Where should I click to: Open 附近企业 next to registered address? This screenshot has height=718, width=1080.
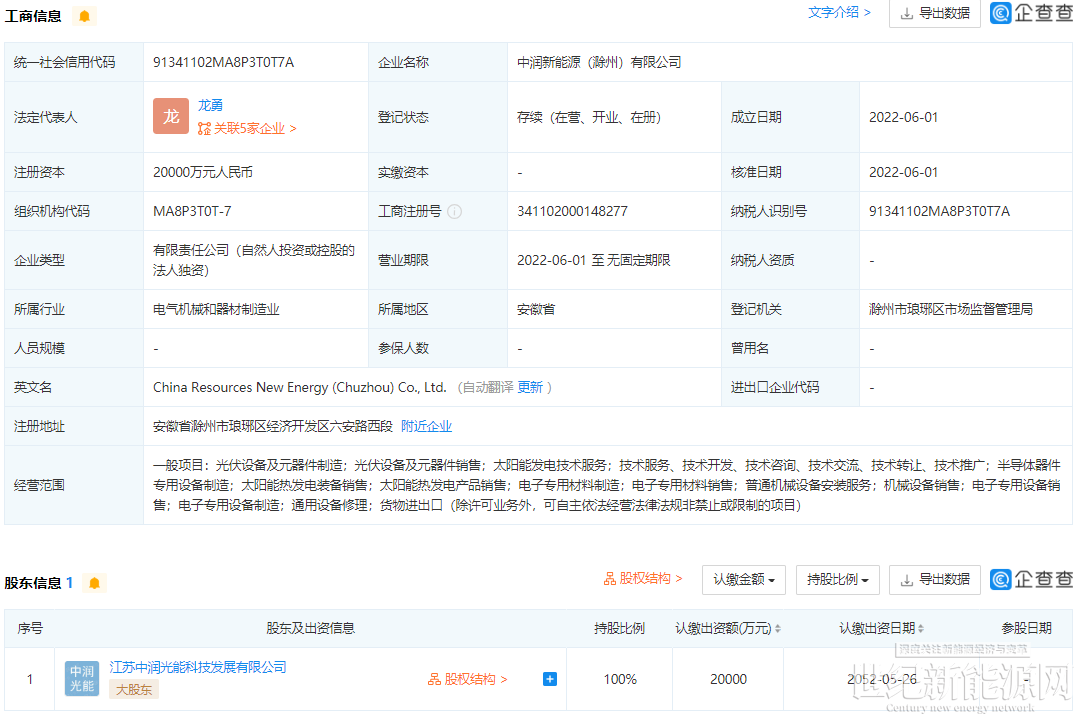(x=426, y=426)
